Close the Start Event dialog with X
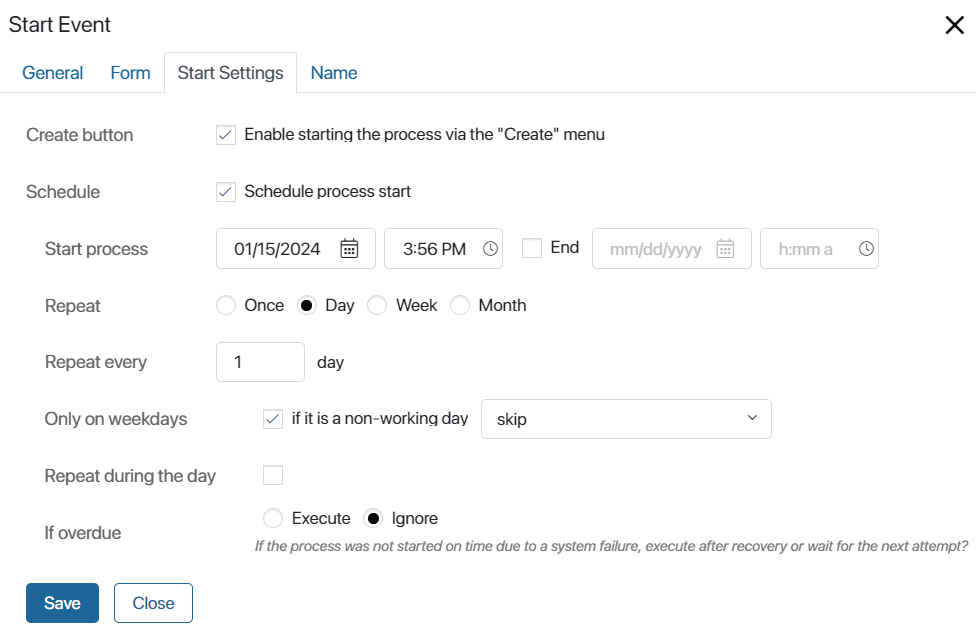 click(954, 25)
